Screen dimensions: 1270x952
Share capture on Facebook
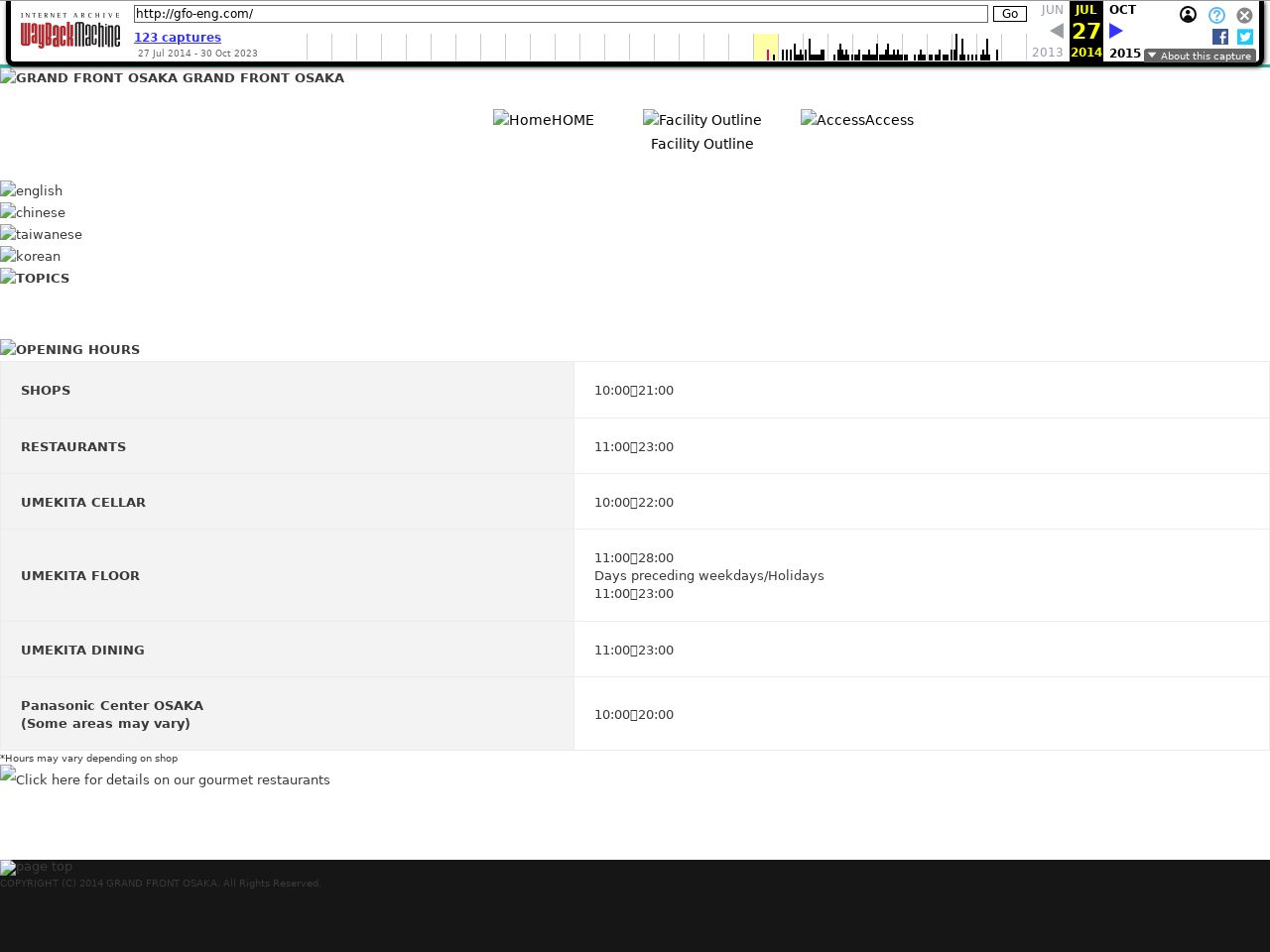point(1220,37)
